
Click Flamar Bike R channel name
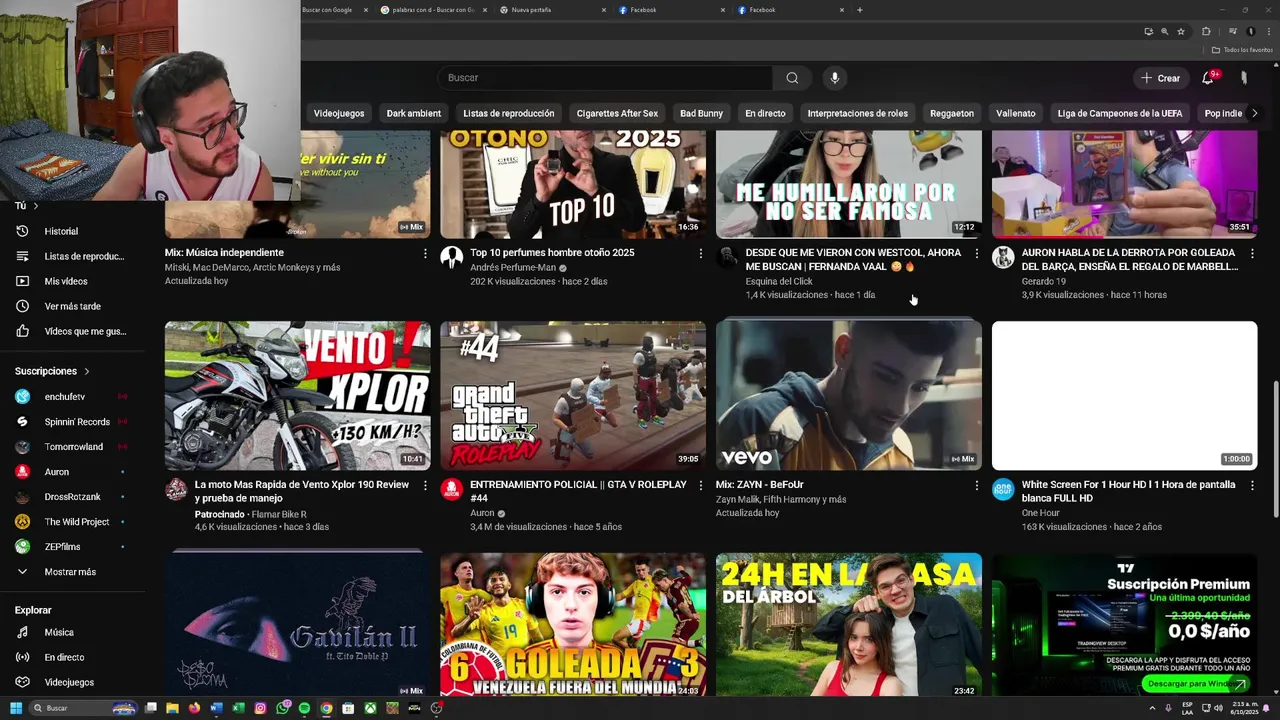[279, 514]
